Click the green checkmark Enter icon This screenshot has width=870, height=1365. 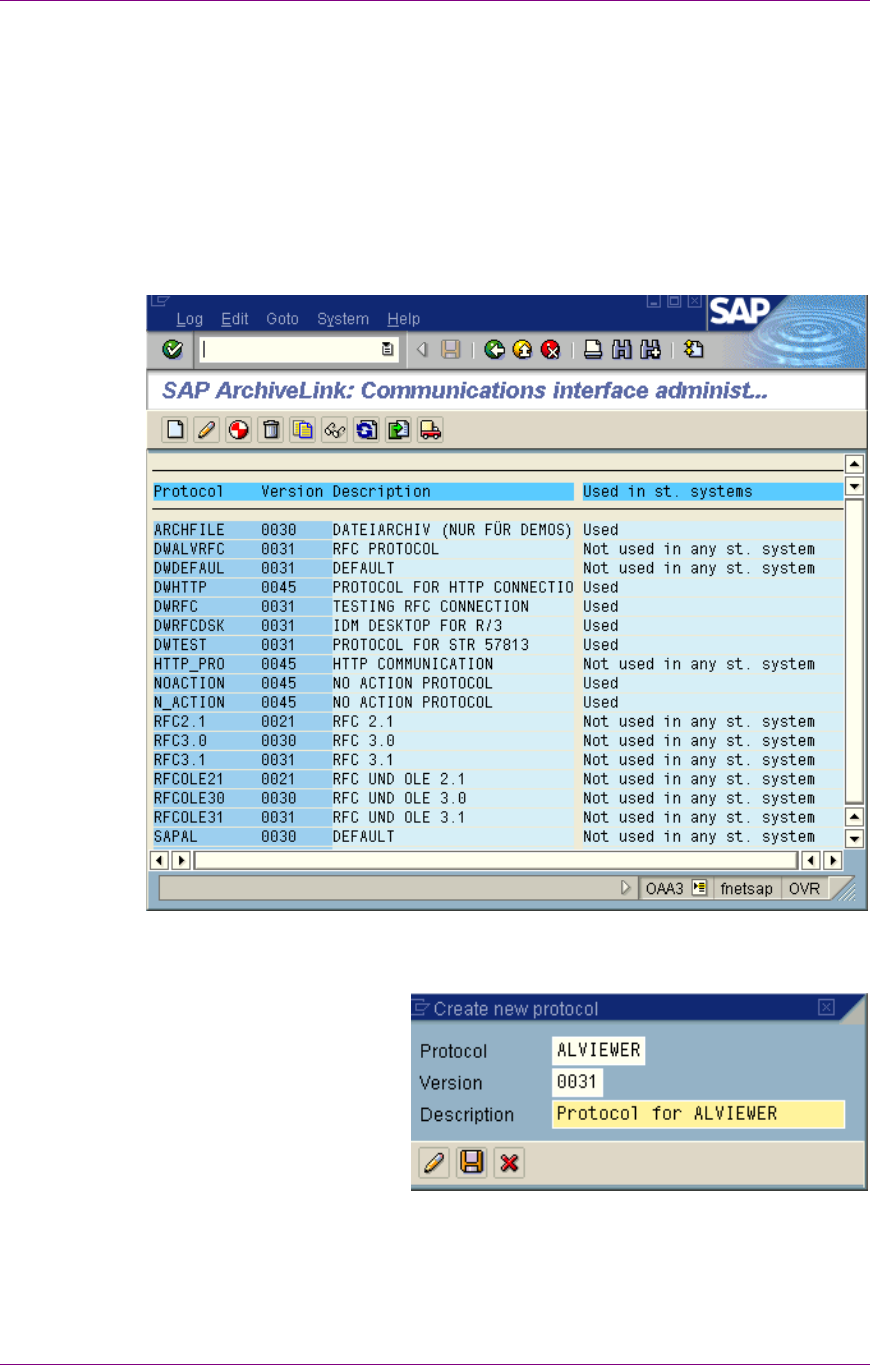[x=172, y=350]
